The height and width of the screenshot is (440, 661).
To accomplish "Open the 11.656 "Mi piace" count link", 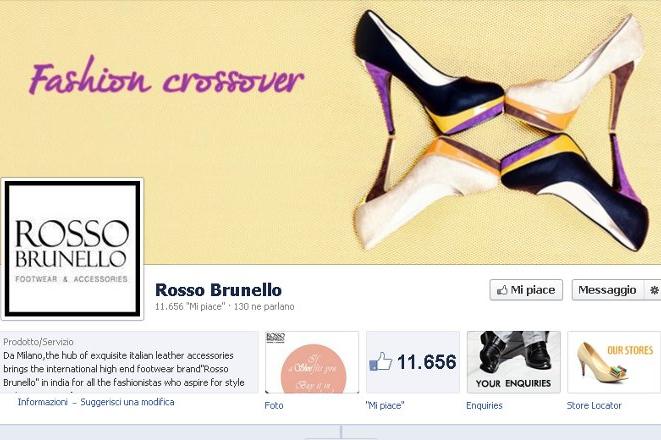I will (x=190, y=307).
